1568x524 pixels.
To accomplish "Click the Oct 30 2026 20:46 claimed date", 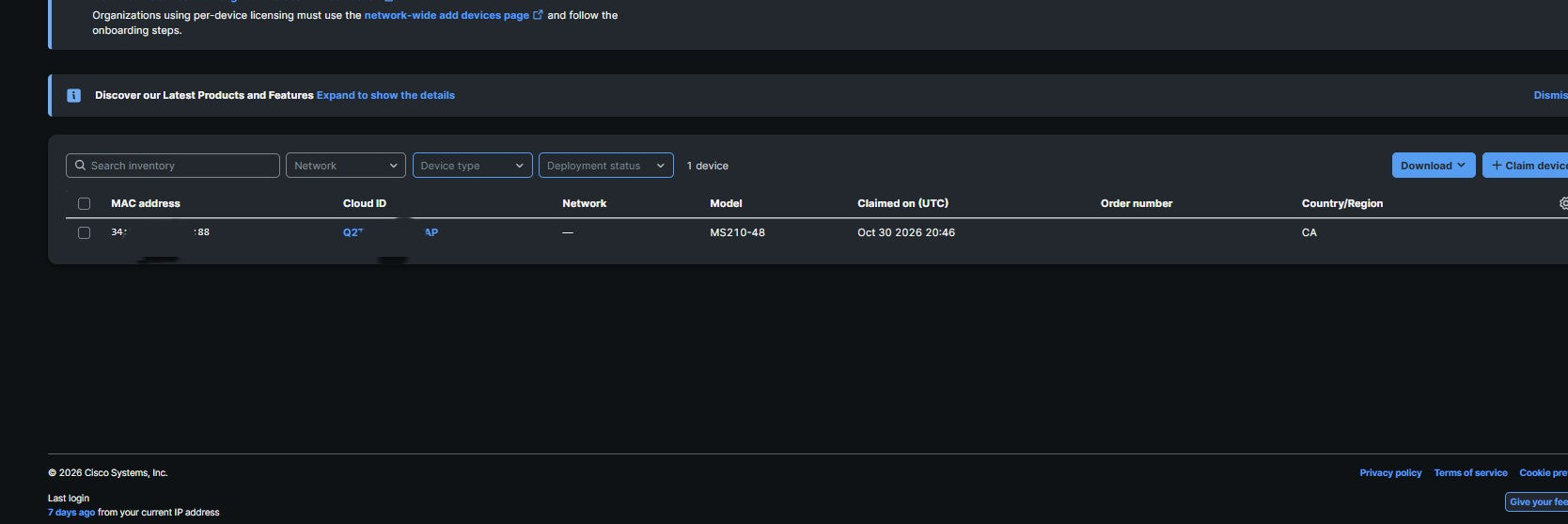I will tap(906, 232).
